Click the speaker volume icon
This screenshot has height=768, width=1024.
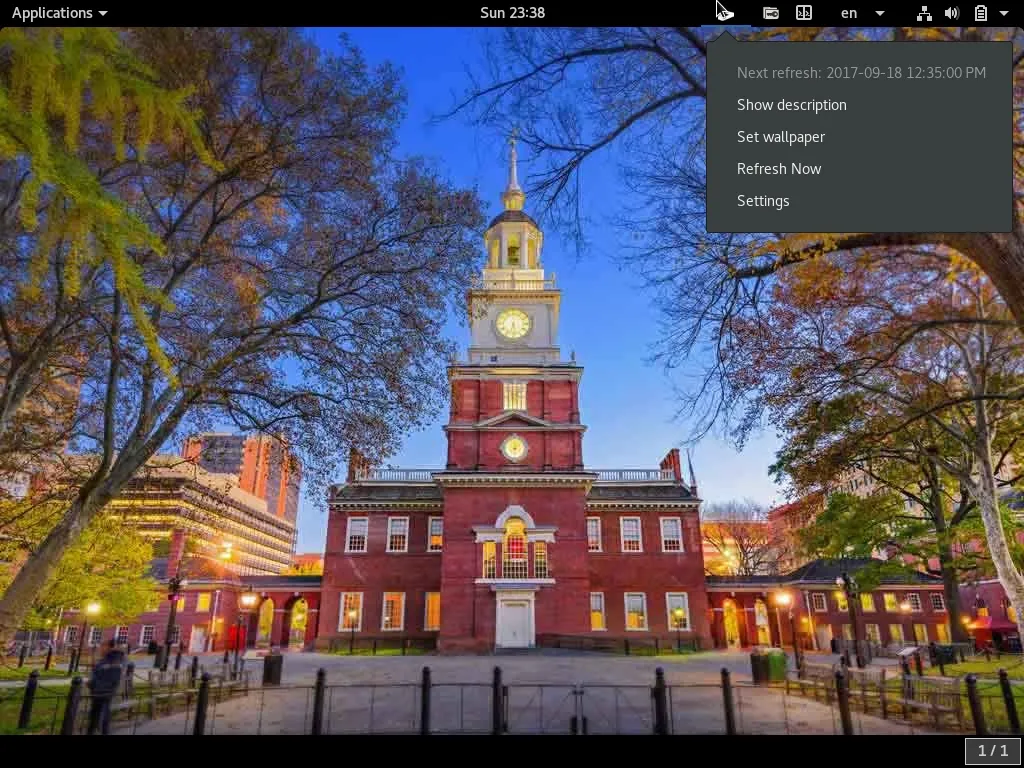click(x=952, y=13)
